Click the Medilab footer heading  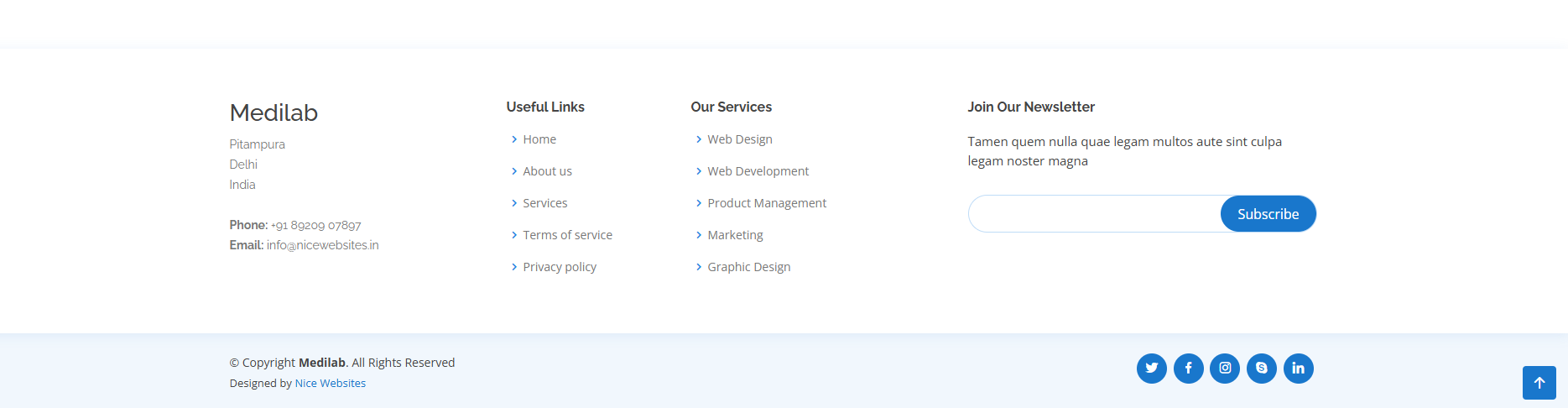(x=273, y=112)
